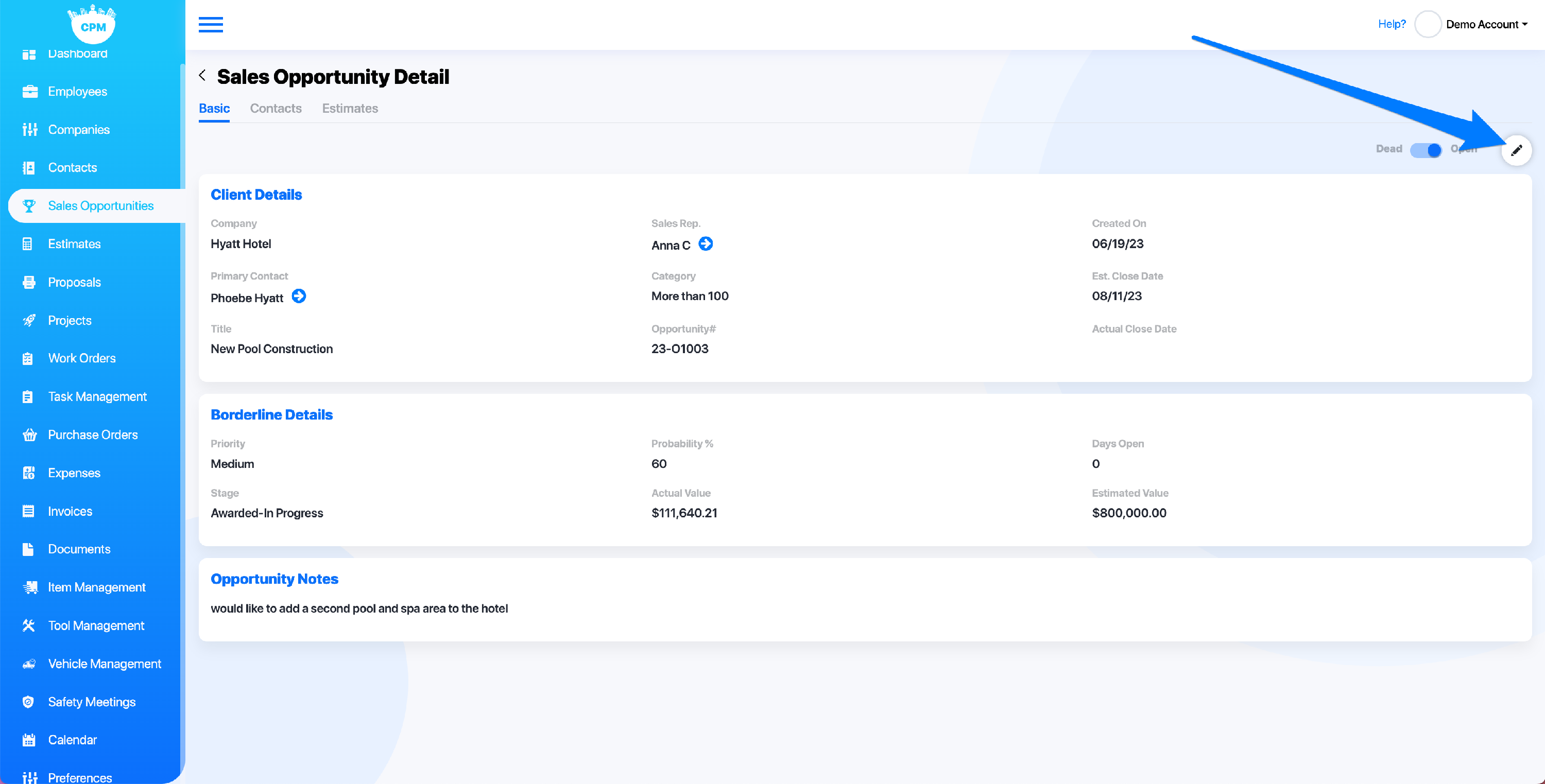Switch to the Basic tab
The width and height of the screenshot is (1545, 784).
coord(214,109)
